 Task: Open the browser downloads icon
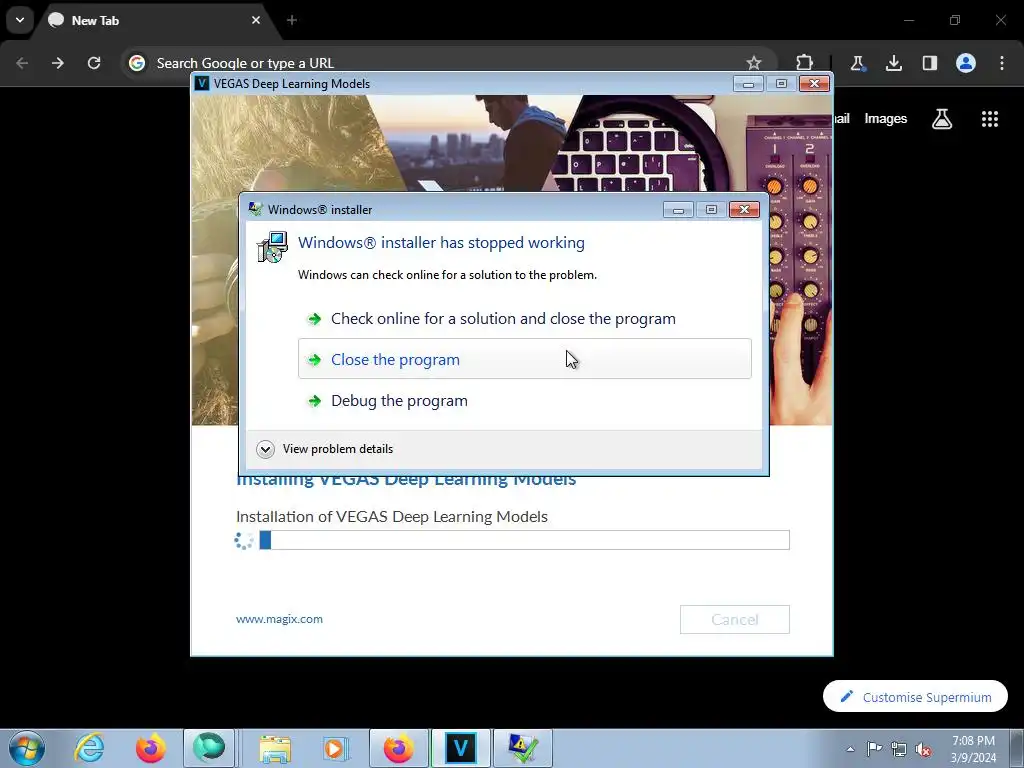tap(893, 63)
